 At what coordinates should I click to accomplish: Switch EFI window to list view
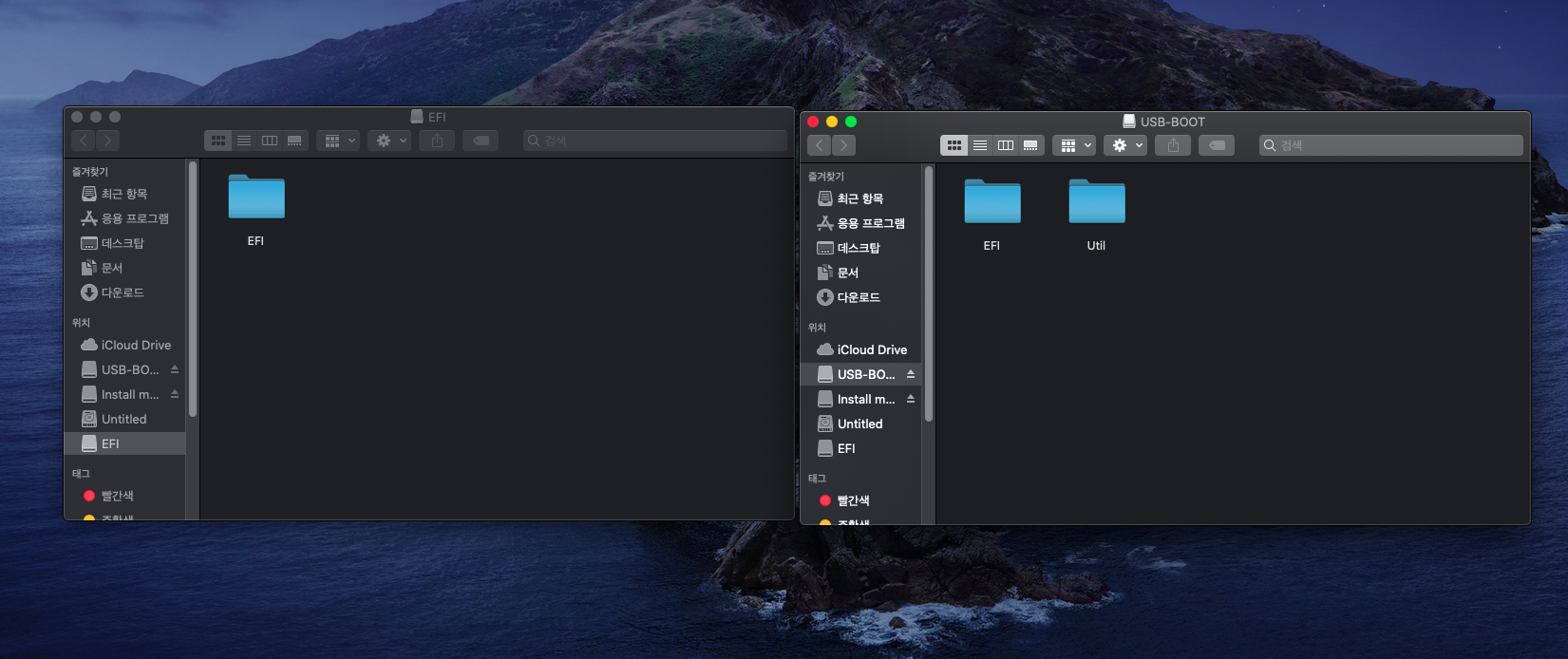(x=244, y=141)
